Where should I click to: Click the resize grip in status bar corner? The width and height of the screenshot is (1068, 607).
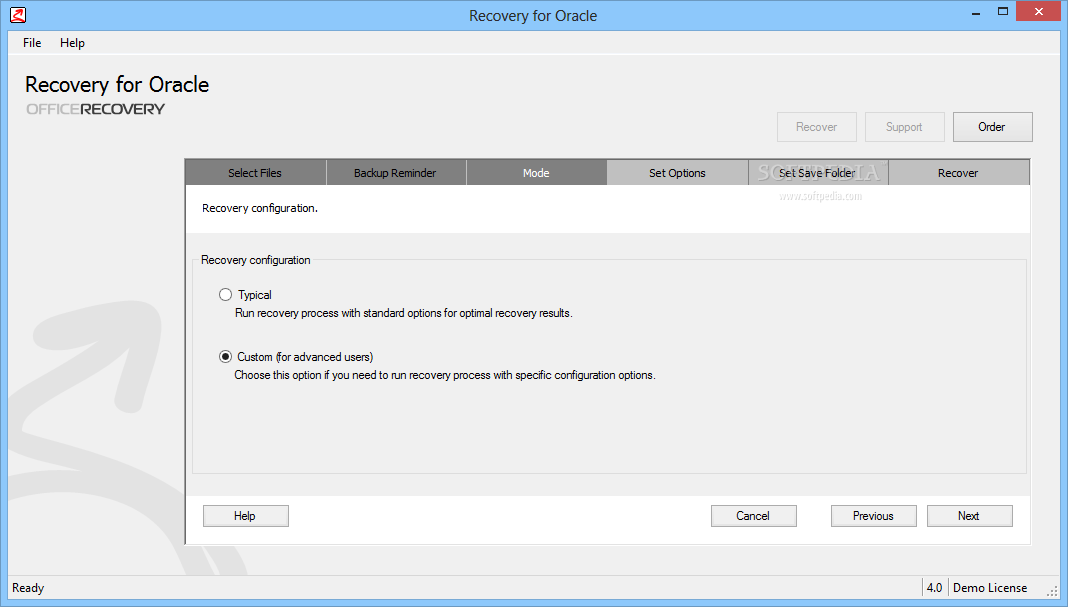point(1052,591)
